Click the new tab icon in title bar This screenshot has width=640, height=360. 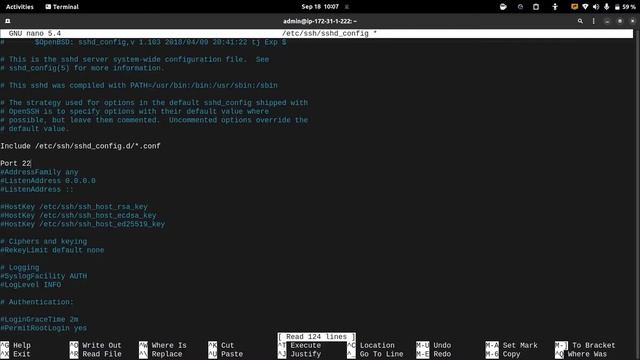pos(7,21)
